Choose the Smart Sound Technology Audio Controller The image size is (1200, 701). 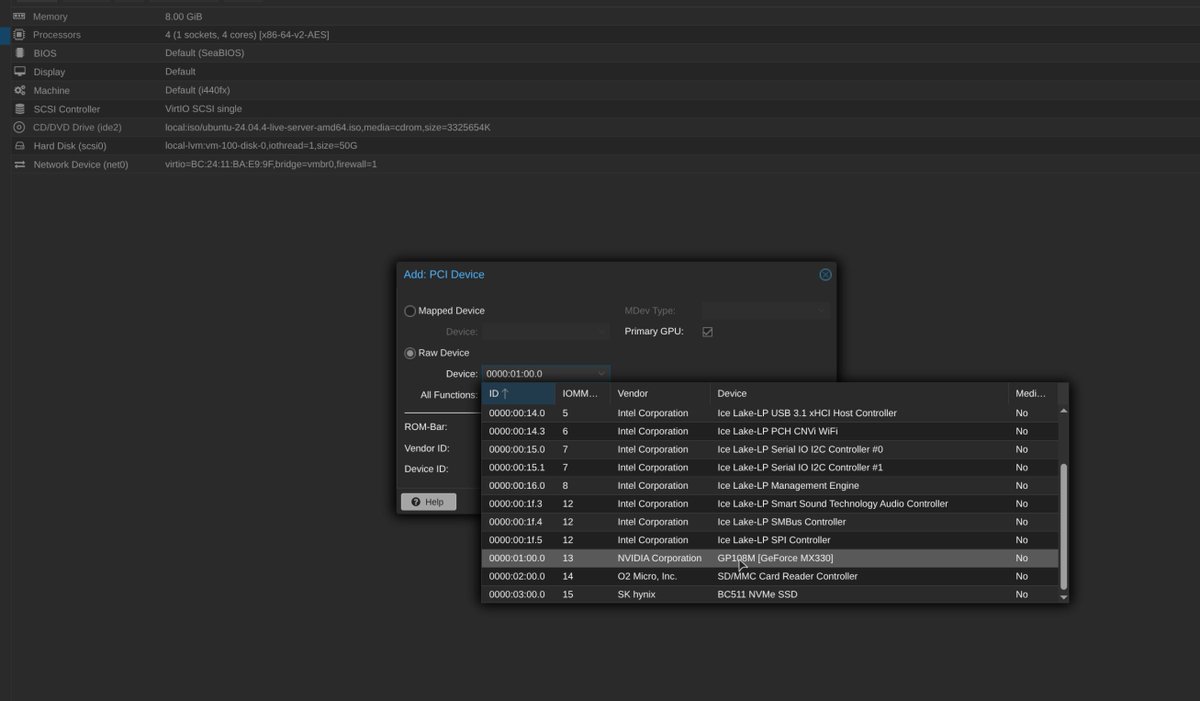[x=770, y=504]
